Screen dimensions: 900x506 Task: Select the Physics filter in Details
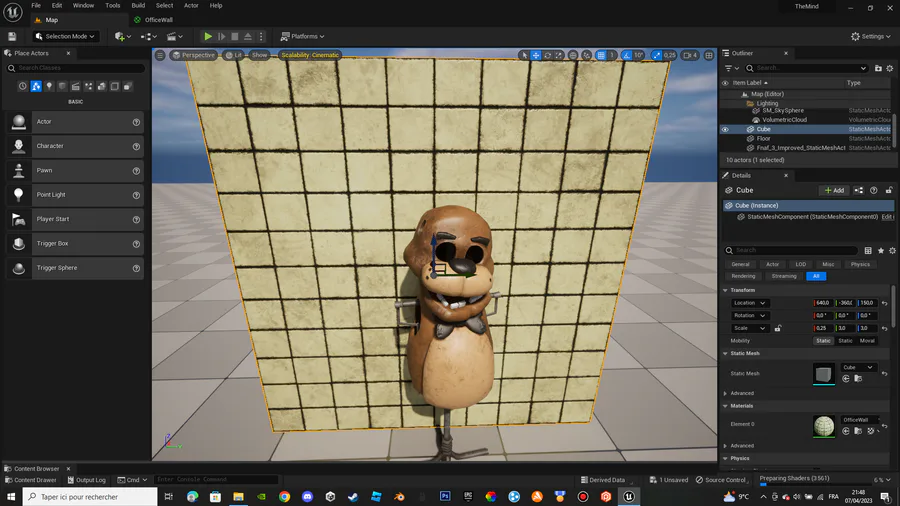pyautogui.click(x=860, y=264)
